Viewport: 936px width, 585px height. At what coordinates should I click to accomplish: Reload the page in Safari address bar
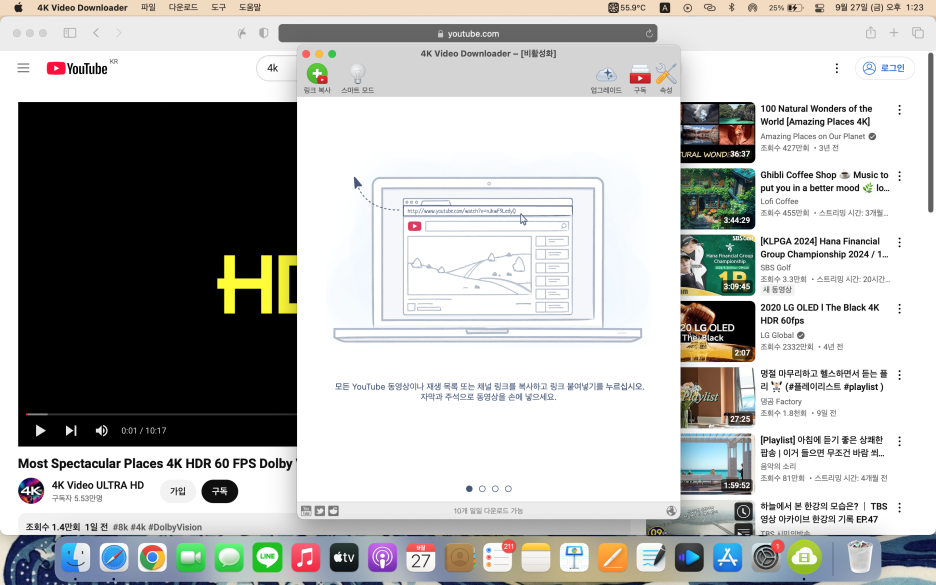pyautogui.click(x=649, y=33)
